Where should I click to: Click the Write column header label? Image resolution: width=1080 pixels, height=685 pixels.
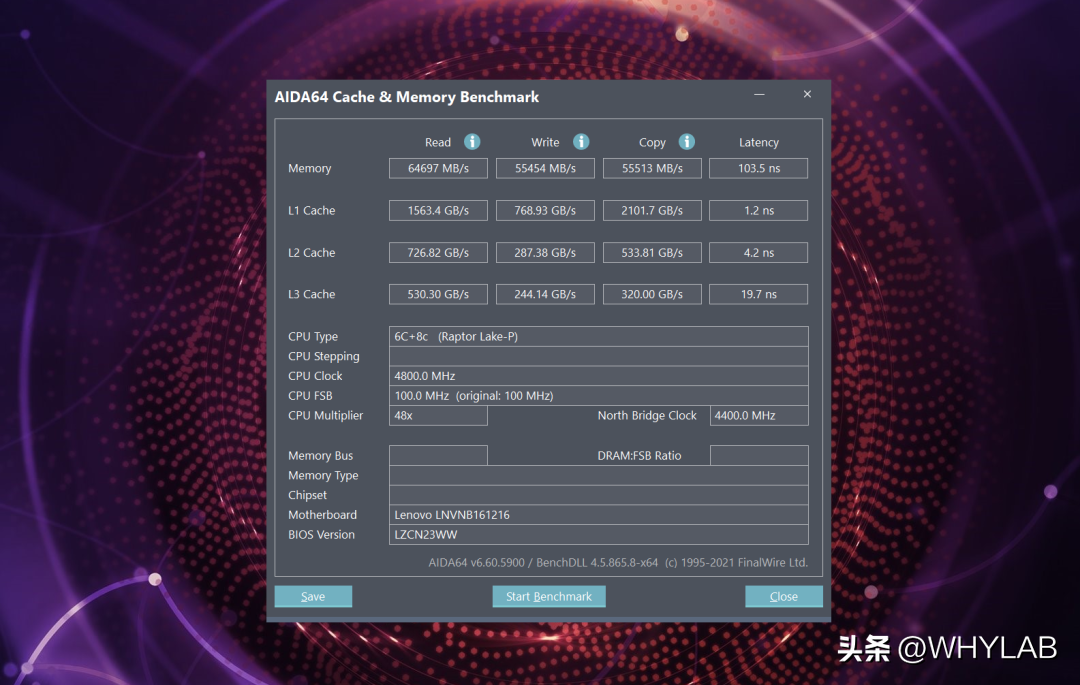545,143
